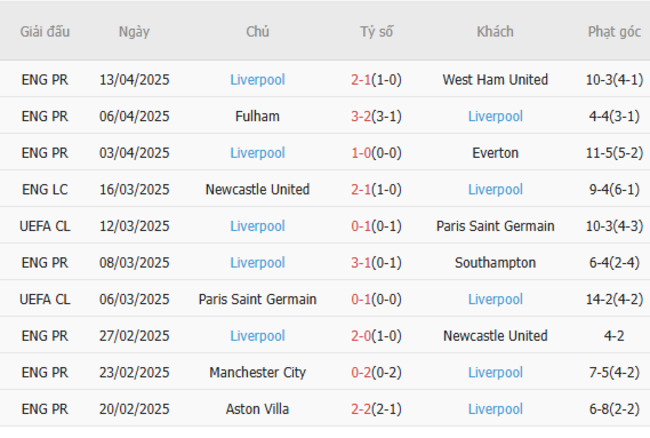Image resolution: width=650 pixels, height=438 pixels.
Task: Click the "Phạt góc" column header
Action: tap(613, 32)
